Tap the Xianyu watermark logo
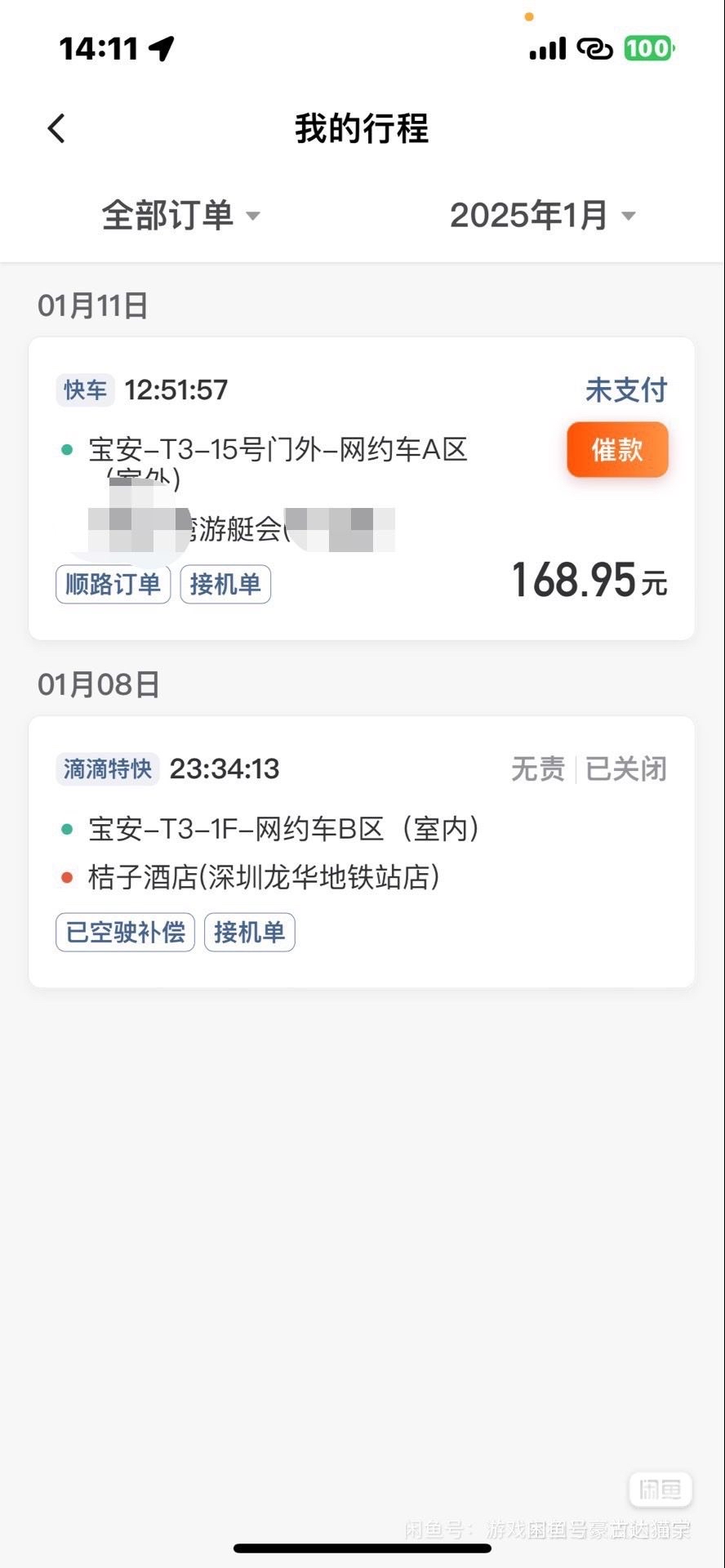The width and height of the screenshot is (725, 1568). tap(660, 1490)
